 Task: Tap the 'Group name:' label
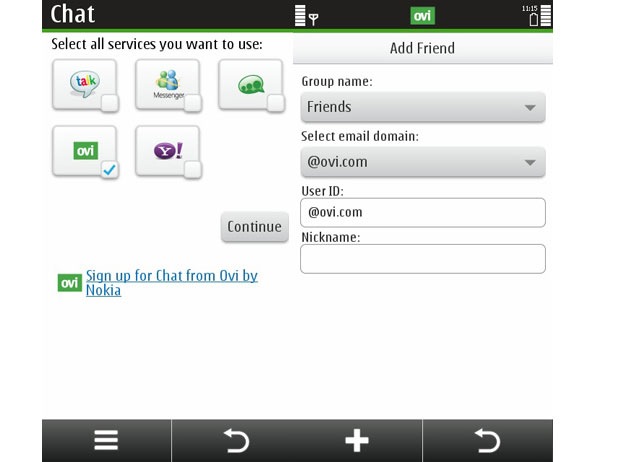pyautogui.click(x=337, y=81)
